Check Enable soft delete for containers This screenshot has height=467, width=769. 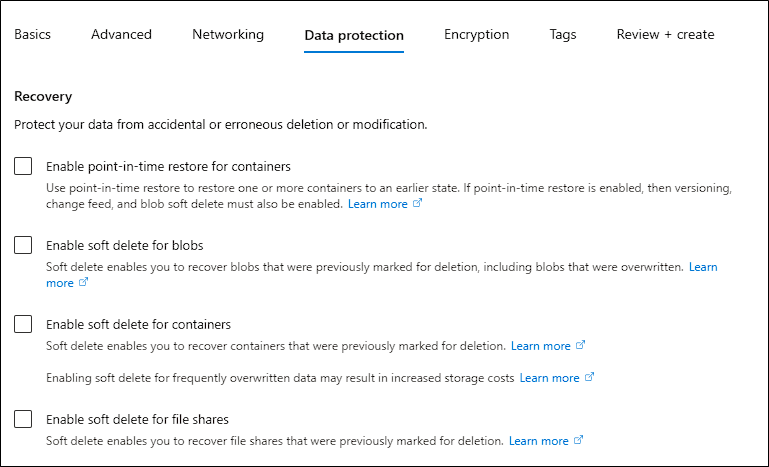[23, 324]
